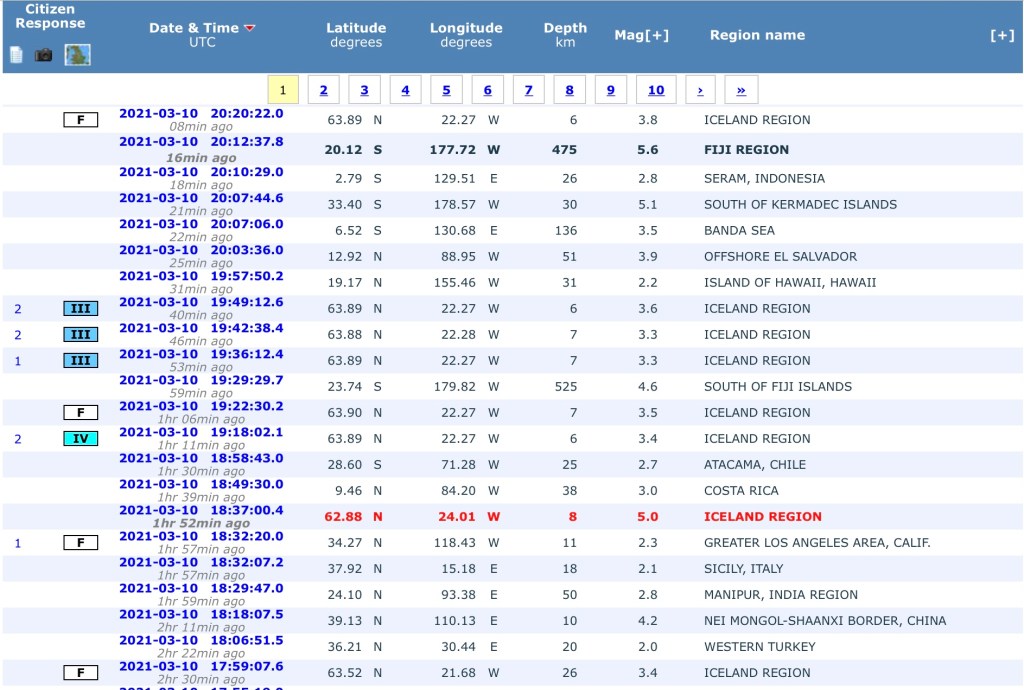Open the 18:37:00.4 Iceland magnitude 5.0 event
This screenshot has width=1024, height=690.
pos(201,510)
